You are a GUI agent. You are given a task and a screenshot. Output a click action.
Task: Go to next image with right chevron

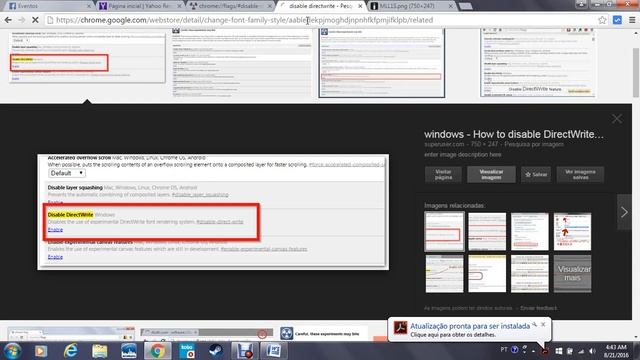pyautogui.click(x=624, y=212)
